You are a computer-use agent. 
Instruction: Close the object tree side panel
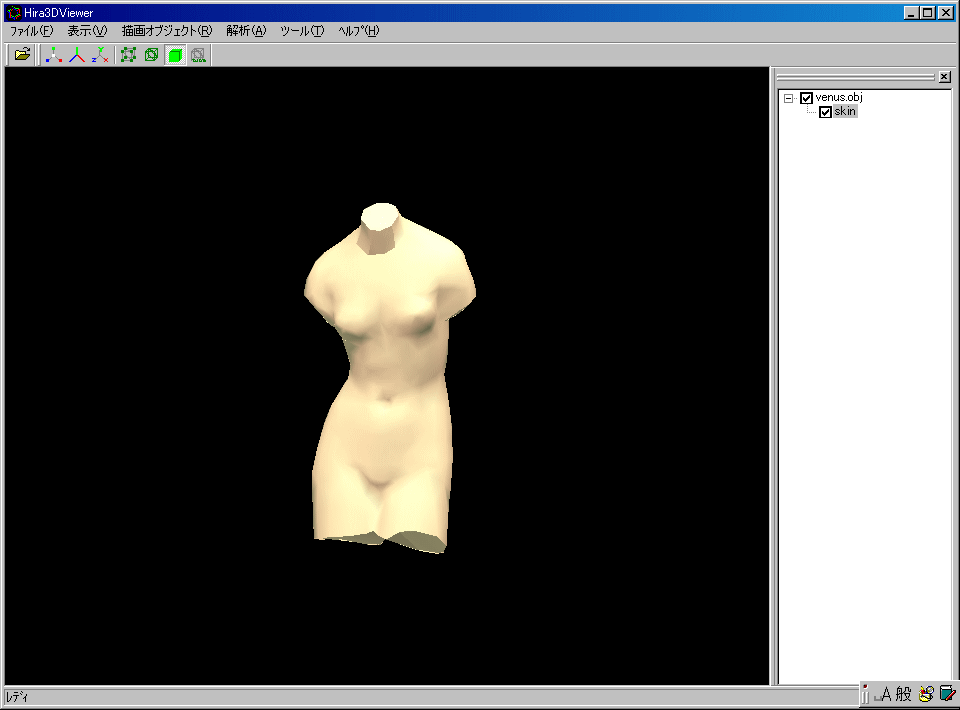(x=945, y=77)
